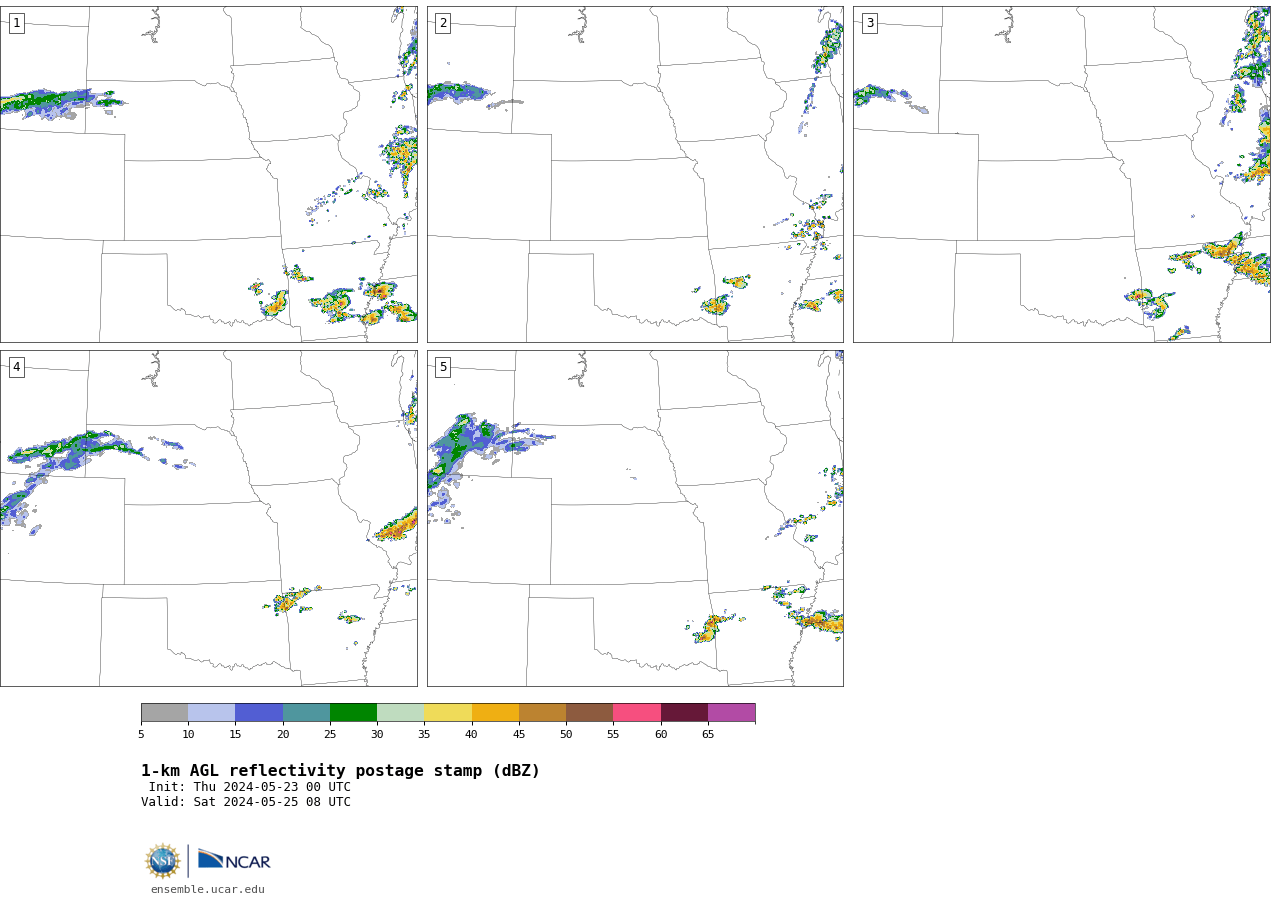Screen dimensions: 1280x901
Task: Click colorbar tick label 20
Action: 283,735
